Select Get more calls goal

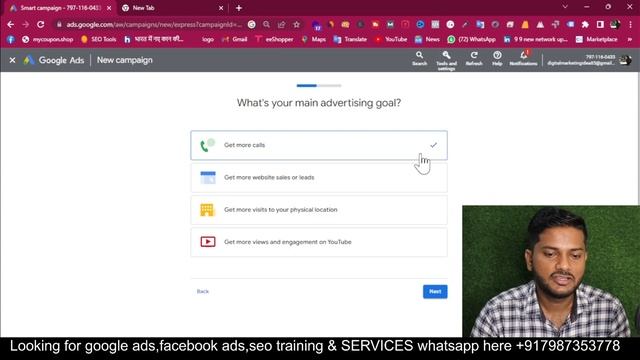click(x=319, y=145)
